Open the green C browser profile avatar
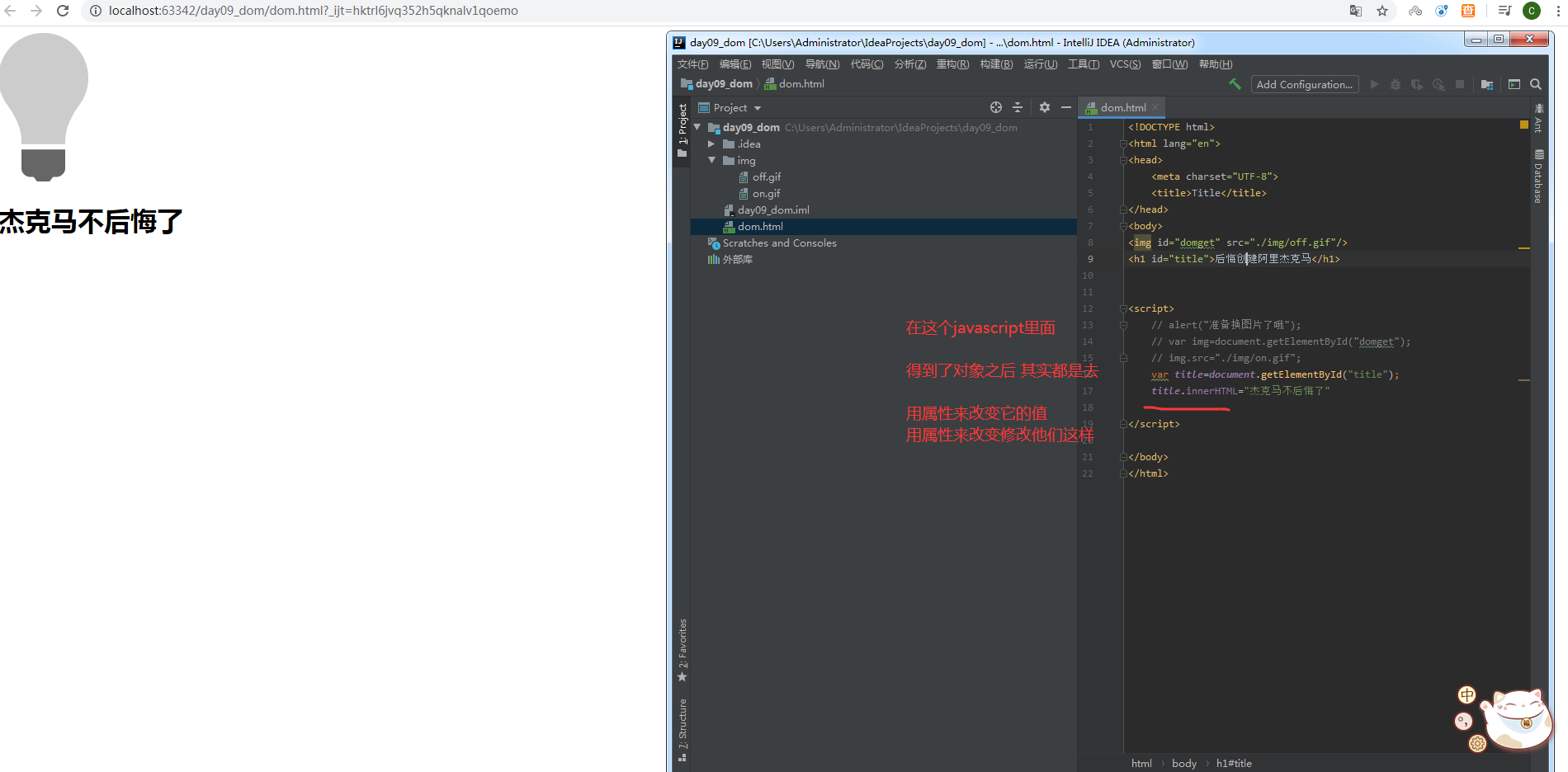1568x772 pixels. 1532,11
